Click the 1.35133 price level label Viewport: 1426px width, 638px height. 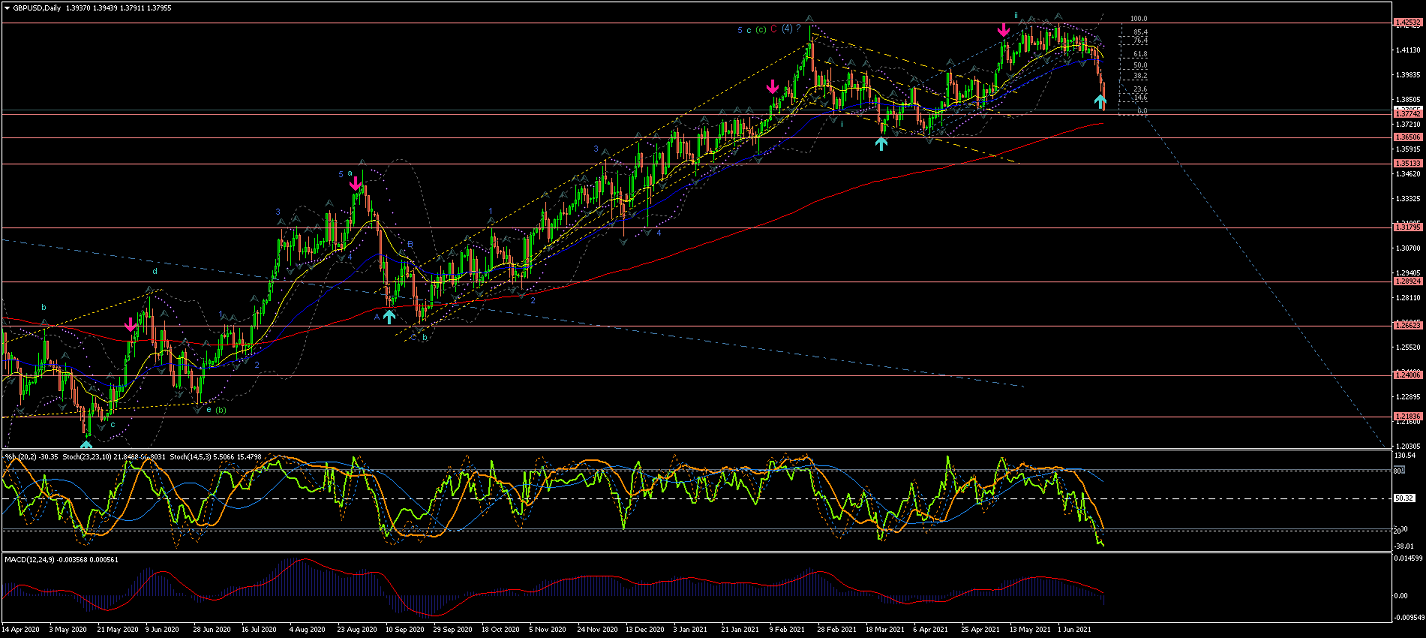pyautogui.click(x=1407, y=163)
